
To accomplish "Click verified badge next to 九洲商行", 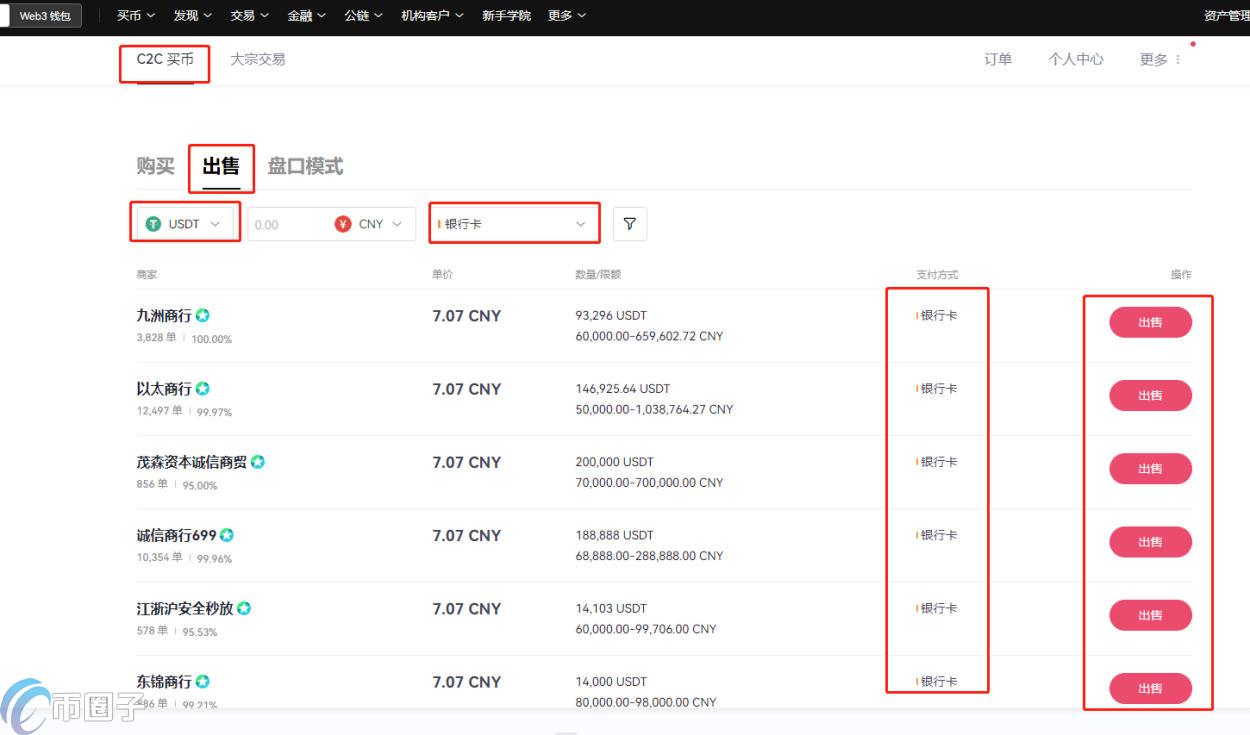I will point(203,316).
